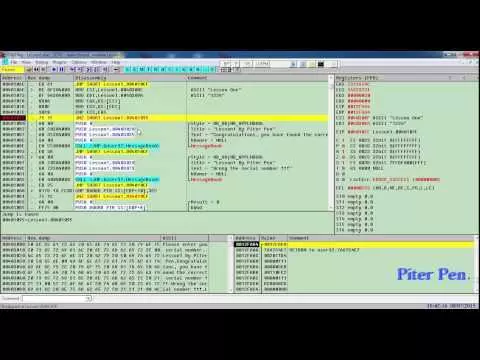480x360 pixels.
Task: Restart the debugged program with the rewind icon
Action: [x=36, y=69]
